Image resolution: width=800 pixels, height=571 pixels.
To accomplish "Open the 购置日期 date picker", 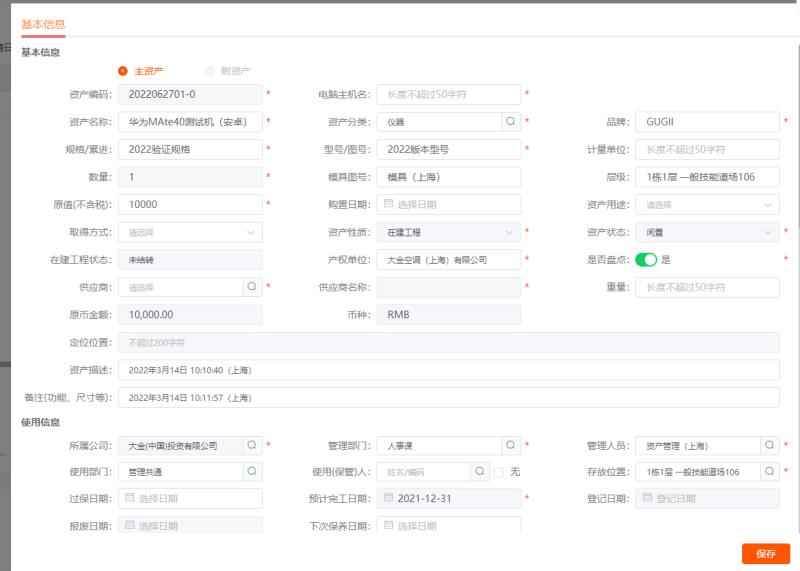I will [448, 205].
